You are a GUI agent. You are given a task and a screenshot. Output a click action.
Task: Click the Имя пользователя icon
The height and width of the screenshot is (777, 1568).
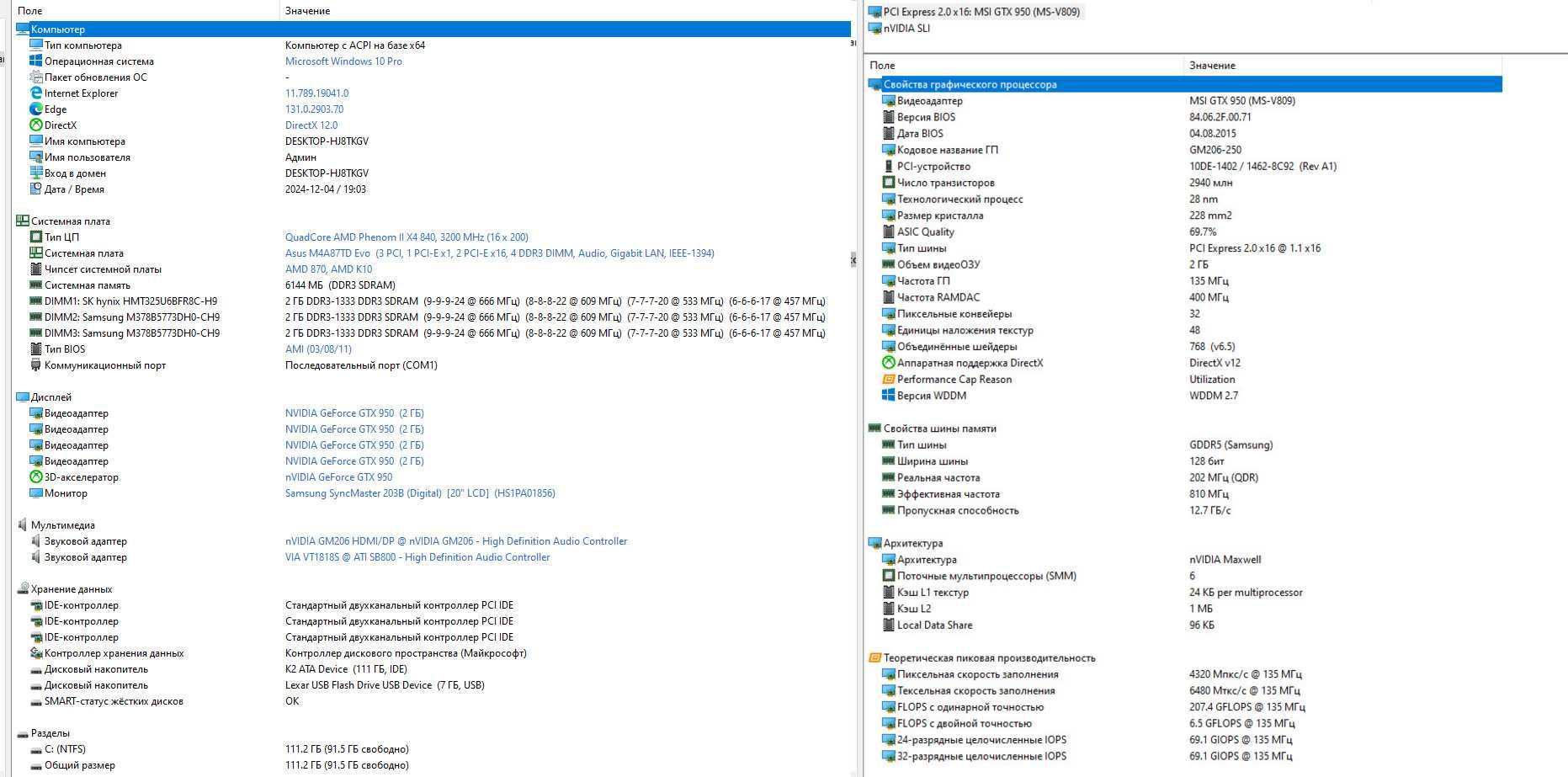point(35,157)
